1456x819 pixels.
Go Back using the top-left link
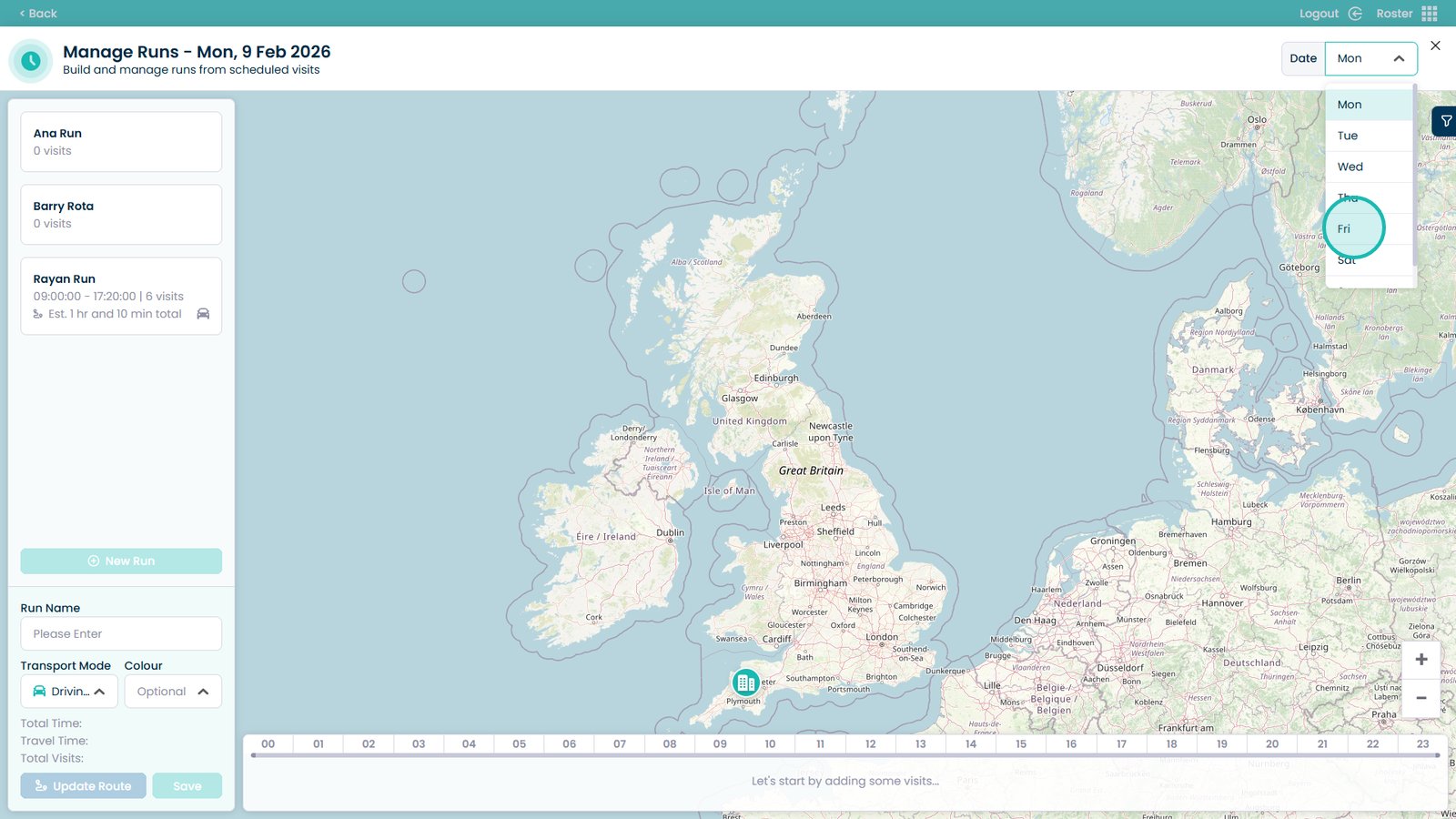pyautogui.click(x=38, y=14)
